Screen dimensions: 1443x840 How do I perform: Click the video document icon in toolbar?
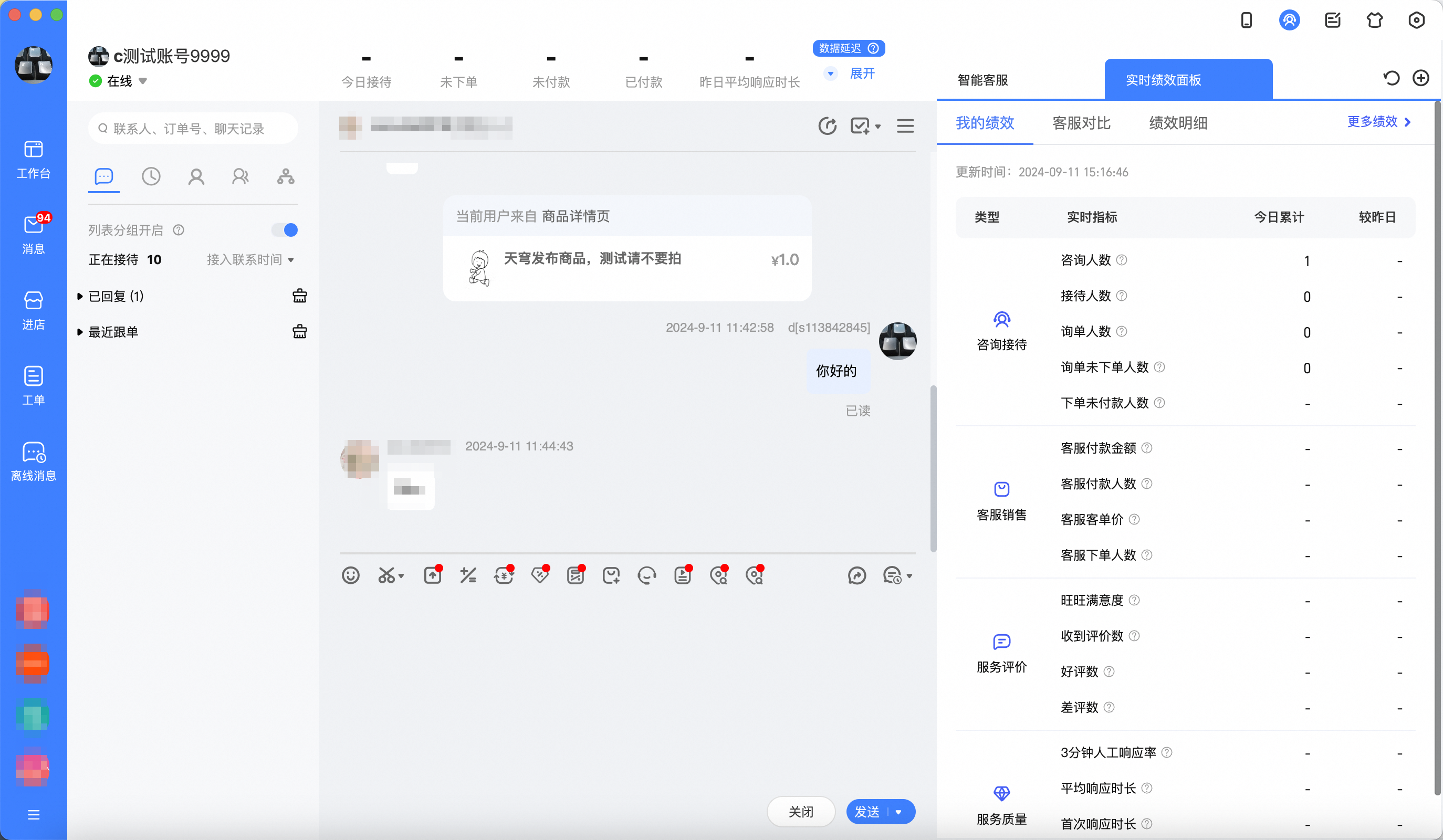pyautogui.click(x=683, y=575)
